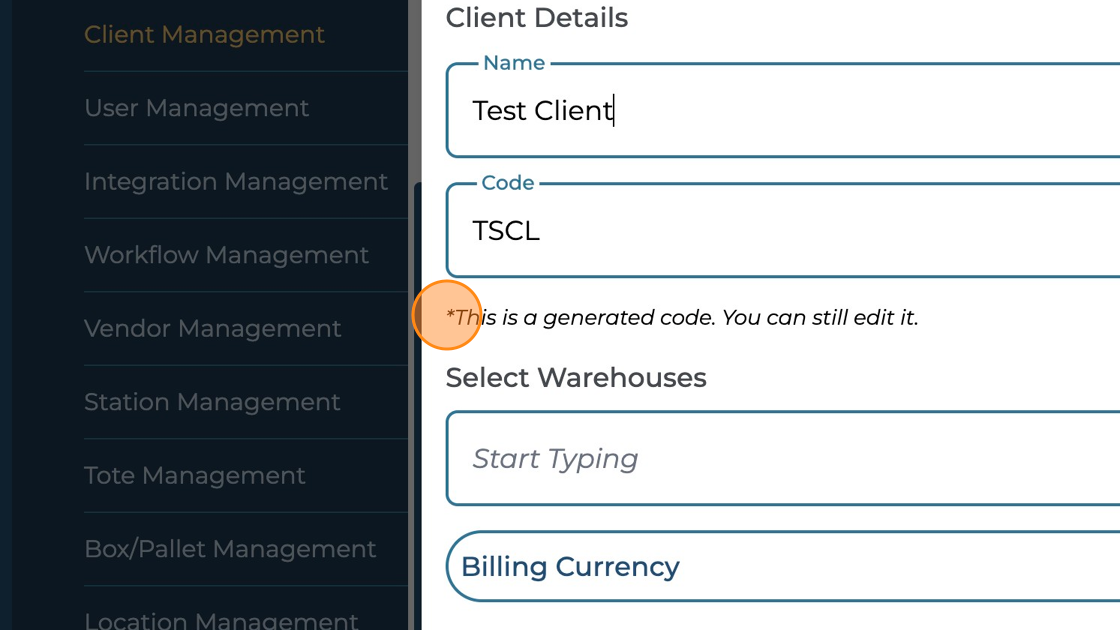Image resolution: width=1120 pixels, height=630 pixels.
Task: Select Workflow Management from sidebar
Action: (226, 255)
